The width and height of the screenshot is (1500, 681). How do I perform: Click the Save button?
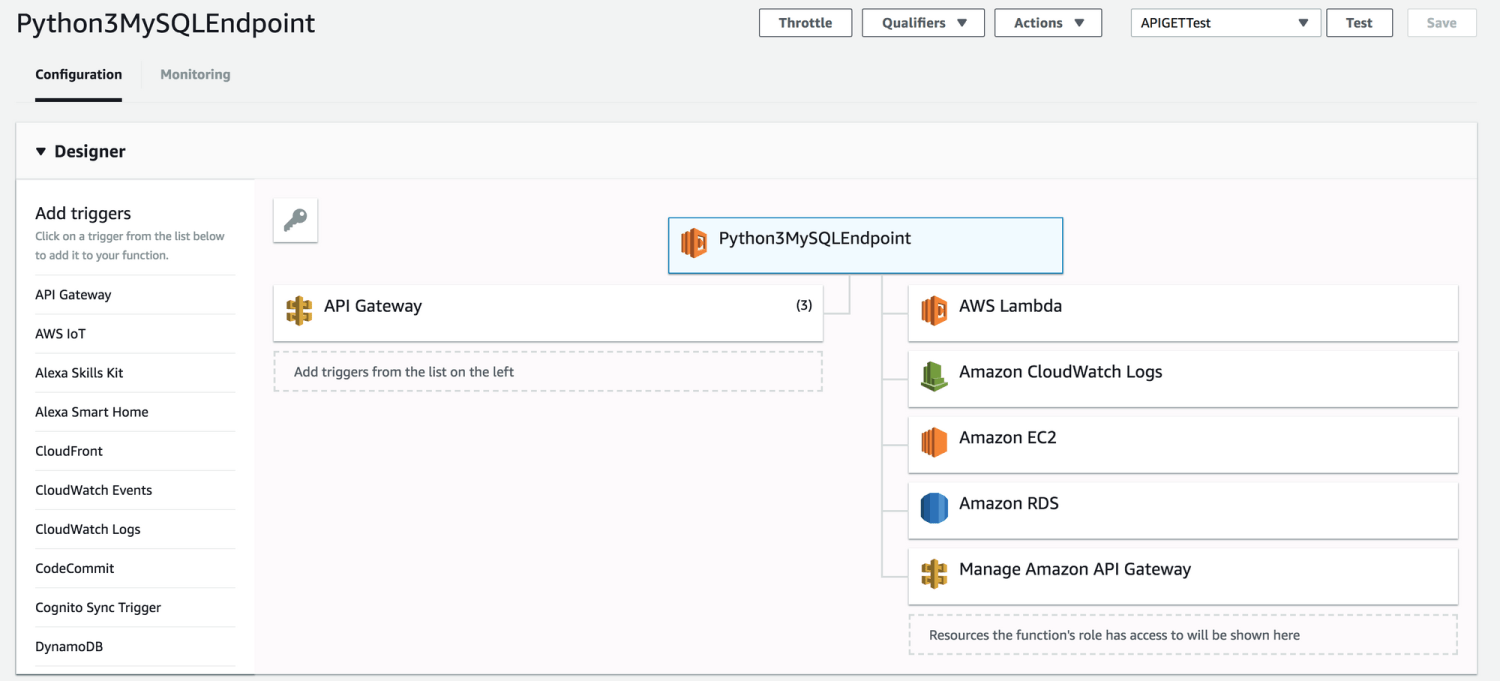coord(1441,23)
